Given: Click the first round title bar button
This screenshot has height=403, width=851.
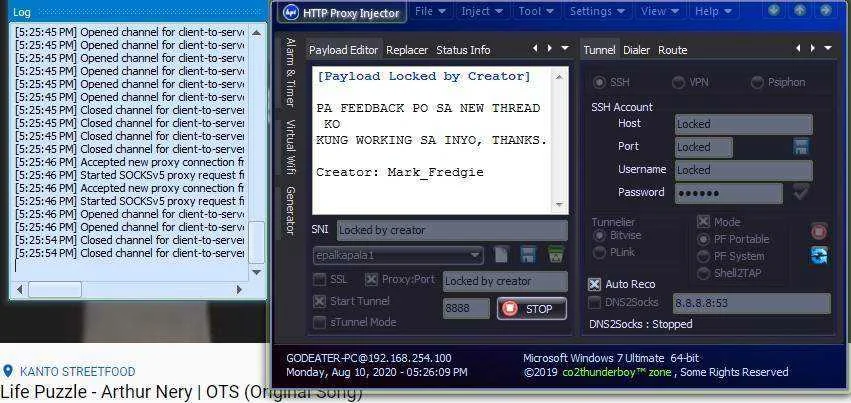Looking at the screenshot, I should (x=774, y=10).
